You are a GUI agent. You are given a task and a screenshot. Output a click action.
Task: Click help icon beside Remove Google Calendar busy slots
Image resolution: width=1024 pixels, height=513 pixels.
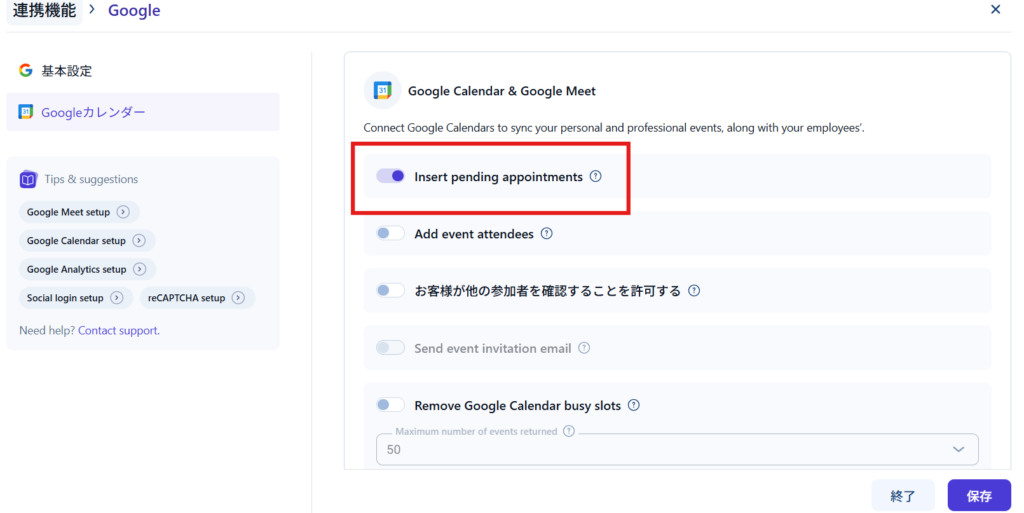[633, 406]
